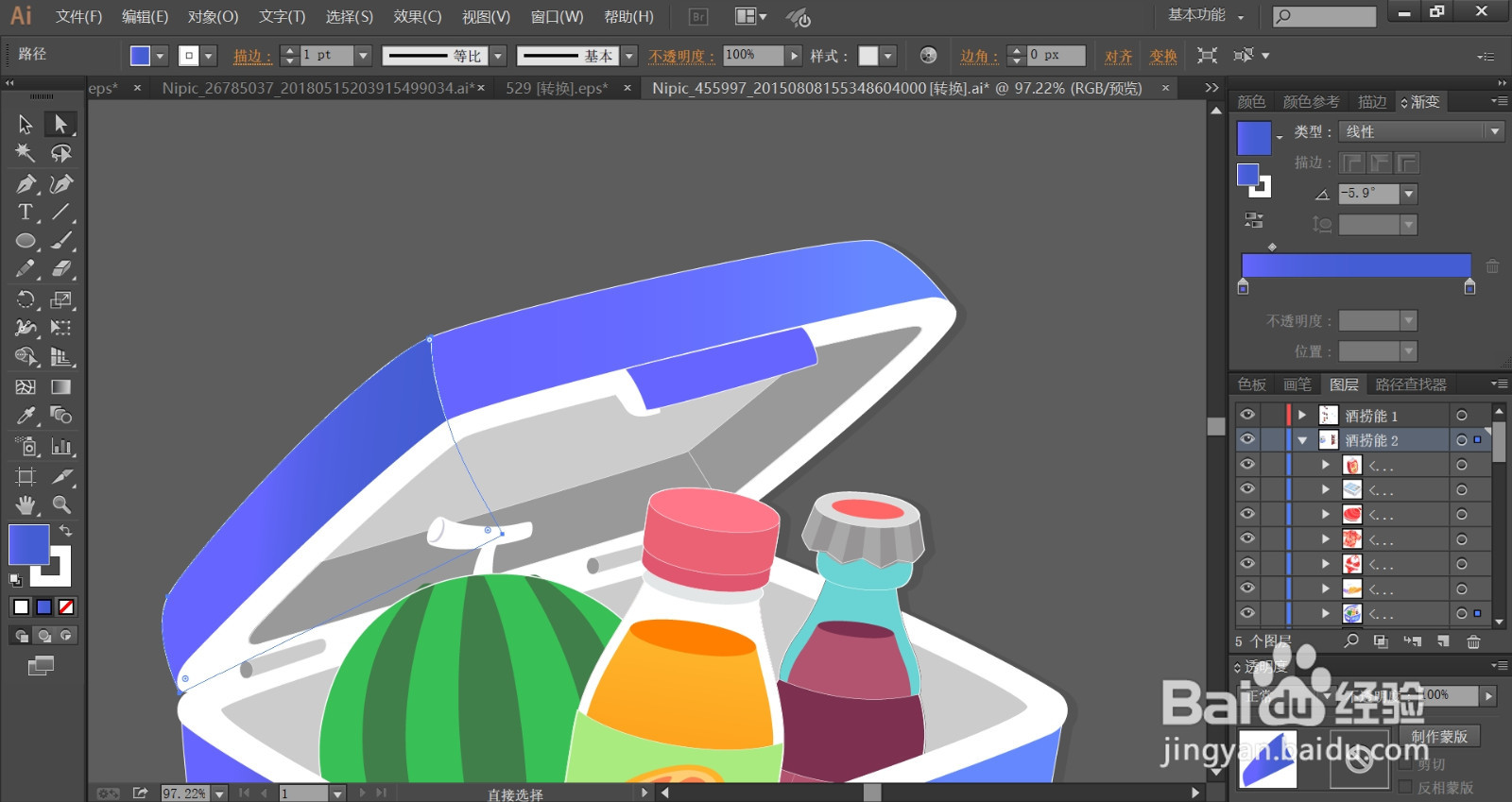The width and height of the screenshot is (1512, 802).
Task: Click the 不透明度 link in control bar
Action: tap(681, 57)
